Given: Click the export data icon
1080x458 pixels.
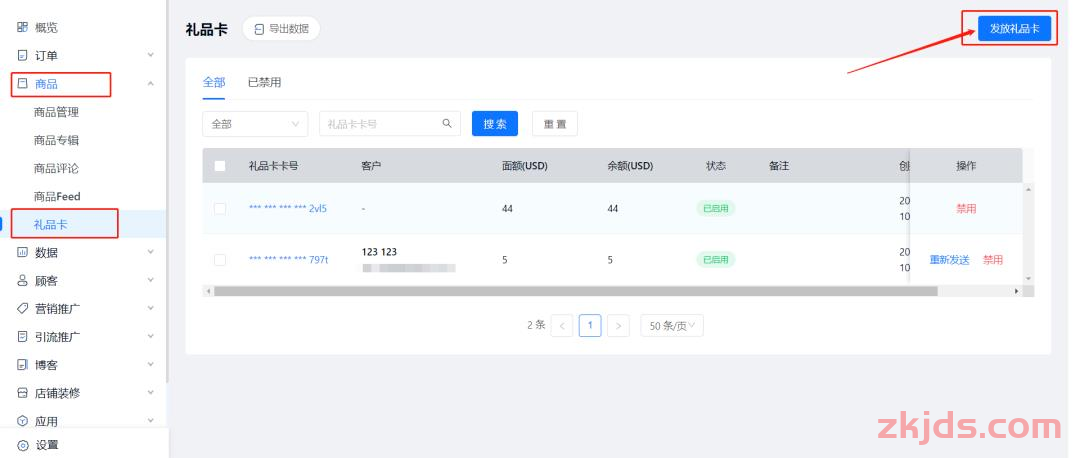Looking at the screenshot, I should point(259,29).
